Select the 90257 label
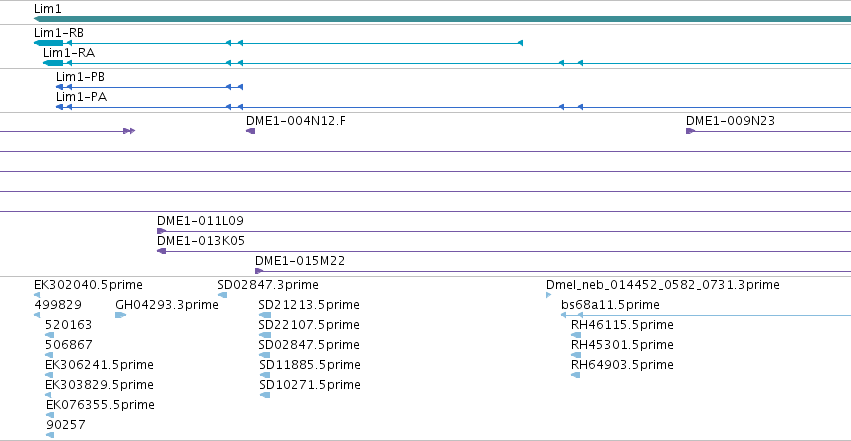851x441 pixels. point(66,425)
